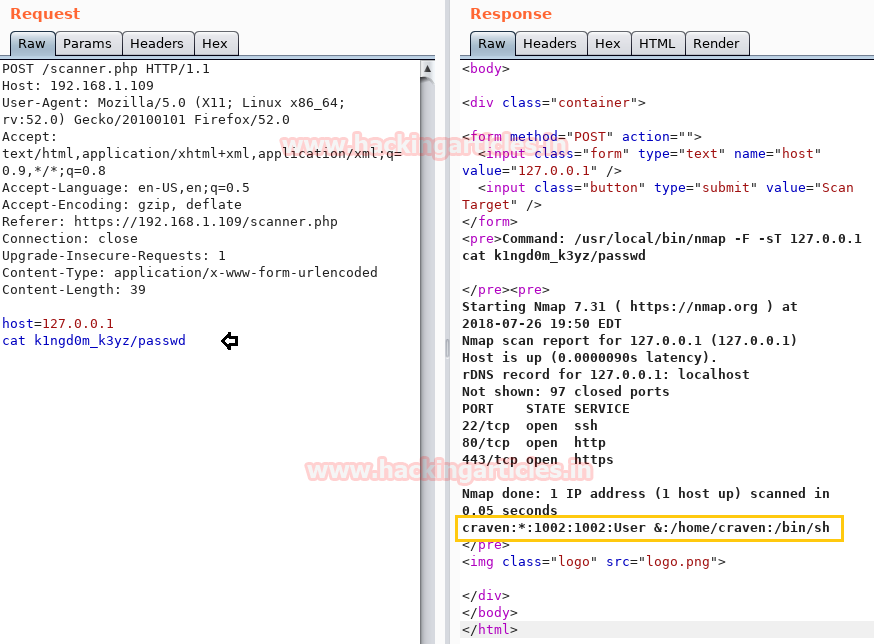Open the Request Params tab
874x644 pixels.
pyautogui.click(x=88, y=43)
